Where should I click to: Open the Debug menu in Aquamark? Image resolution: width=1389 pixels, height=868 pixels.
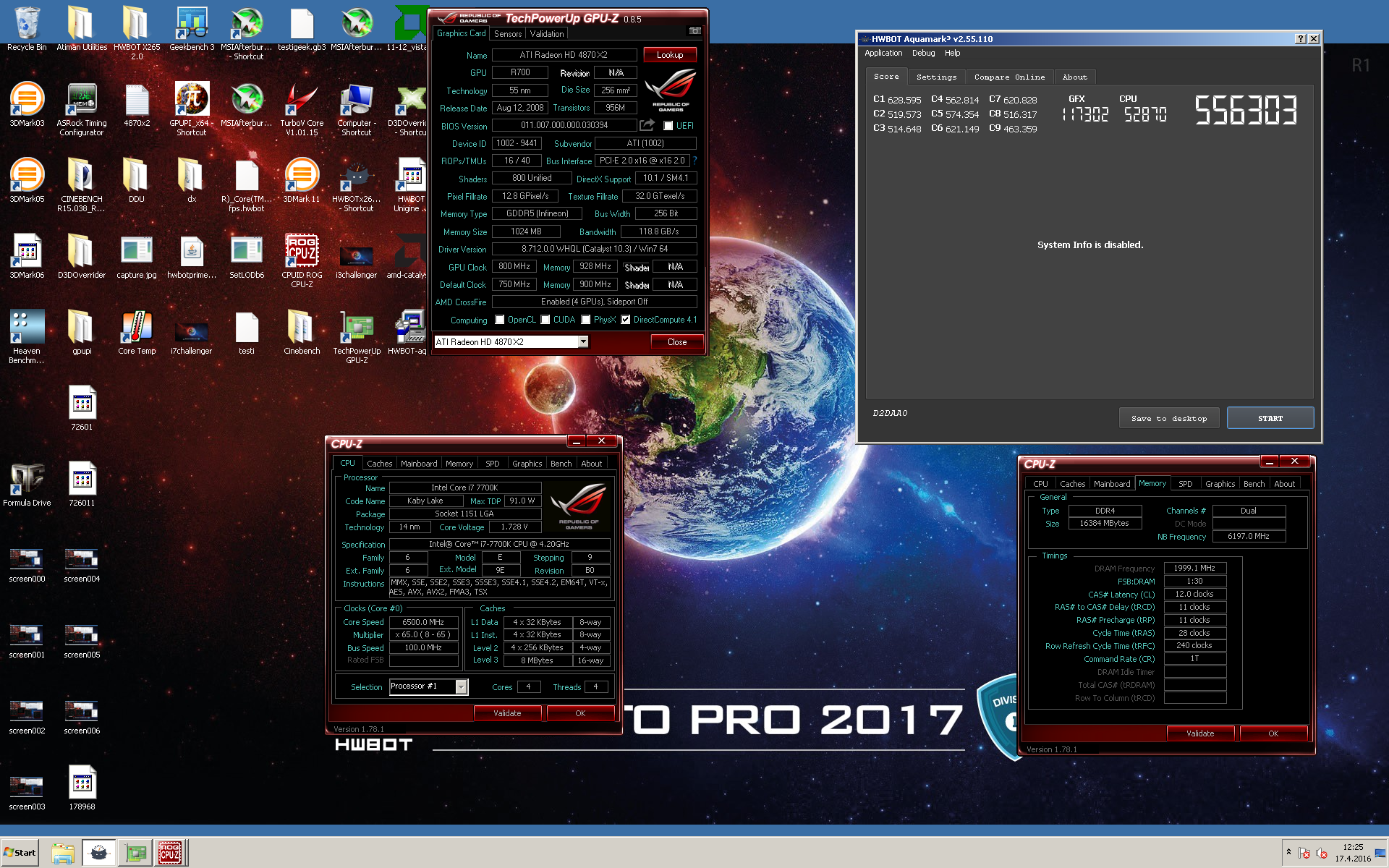(x=923, y=53)
